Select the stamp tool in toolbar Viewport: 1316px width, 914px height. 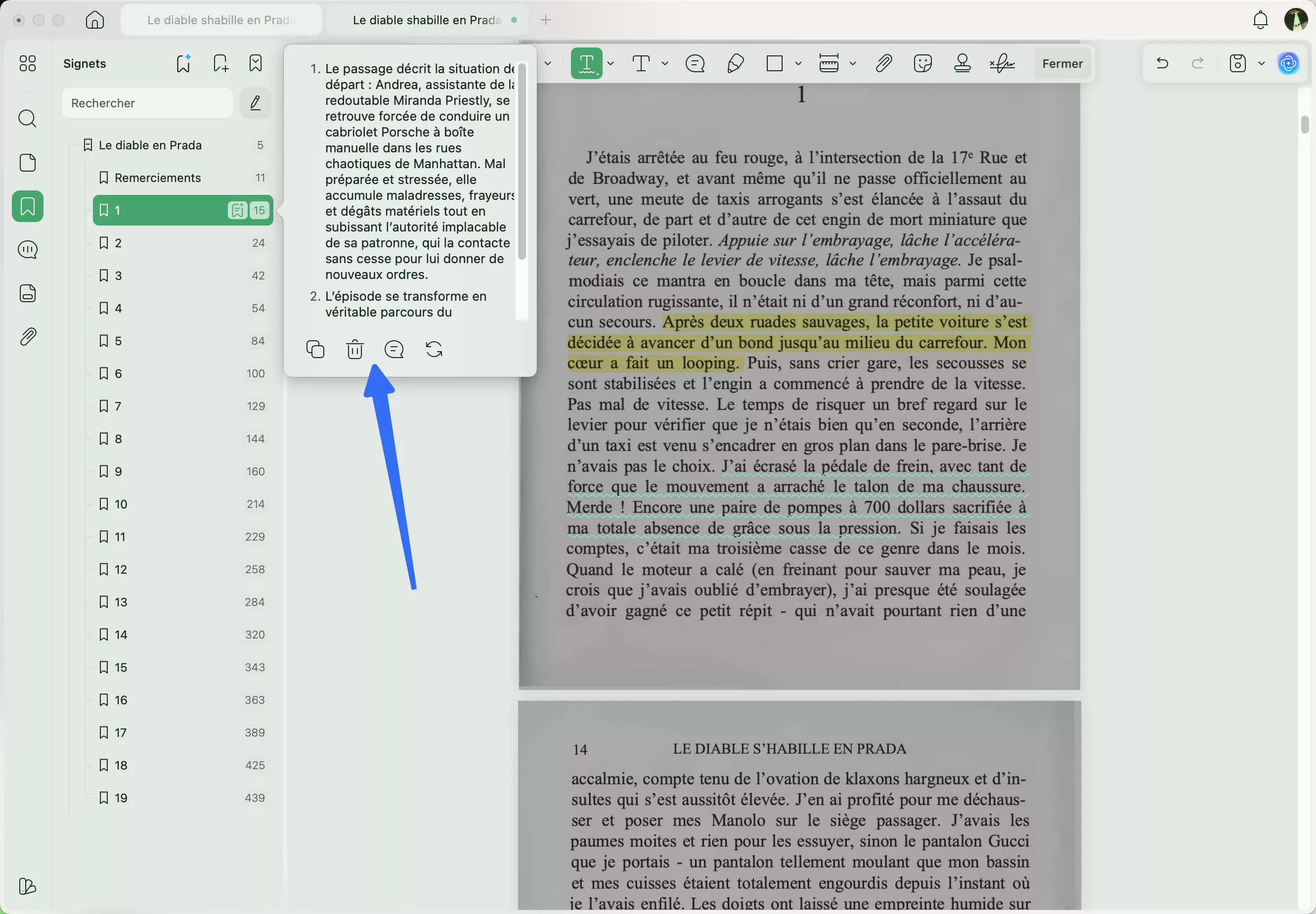click(x=962, y=63)
